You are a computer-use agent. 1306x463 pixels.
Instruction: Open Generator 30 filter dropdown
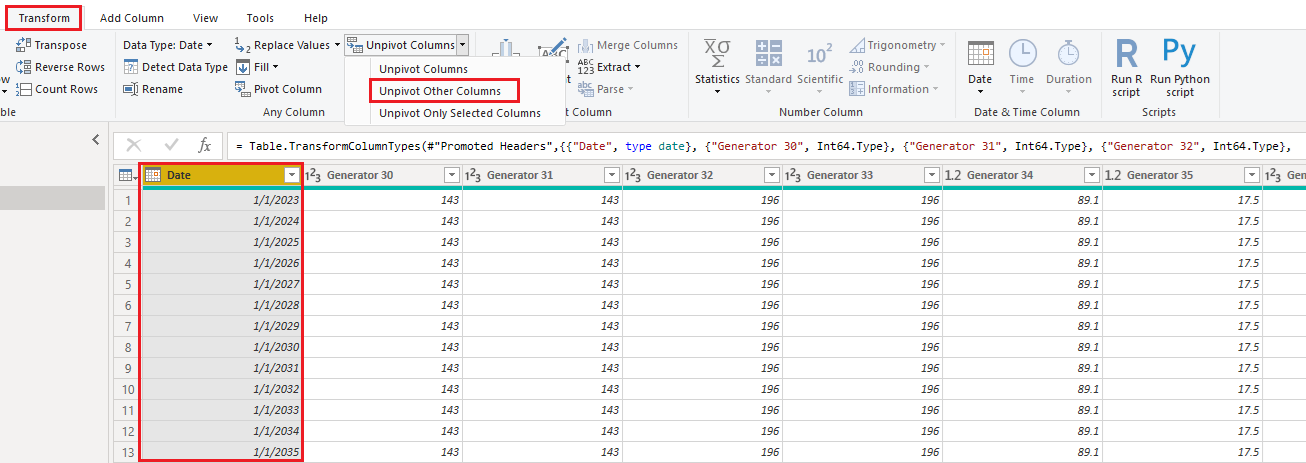[x=451, y=175]
